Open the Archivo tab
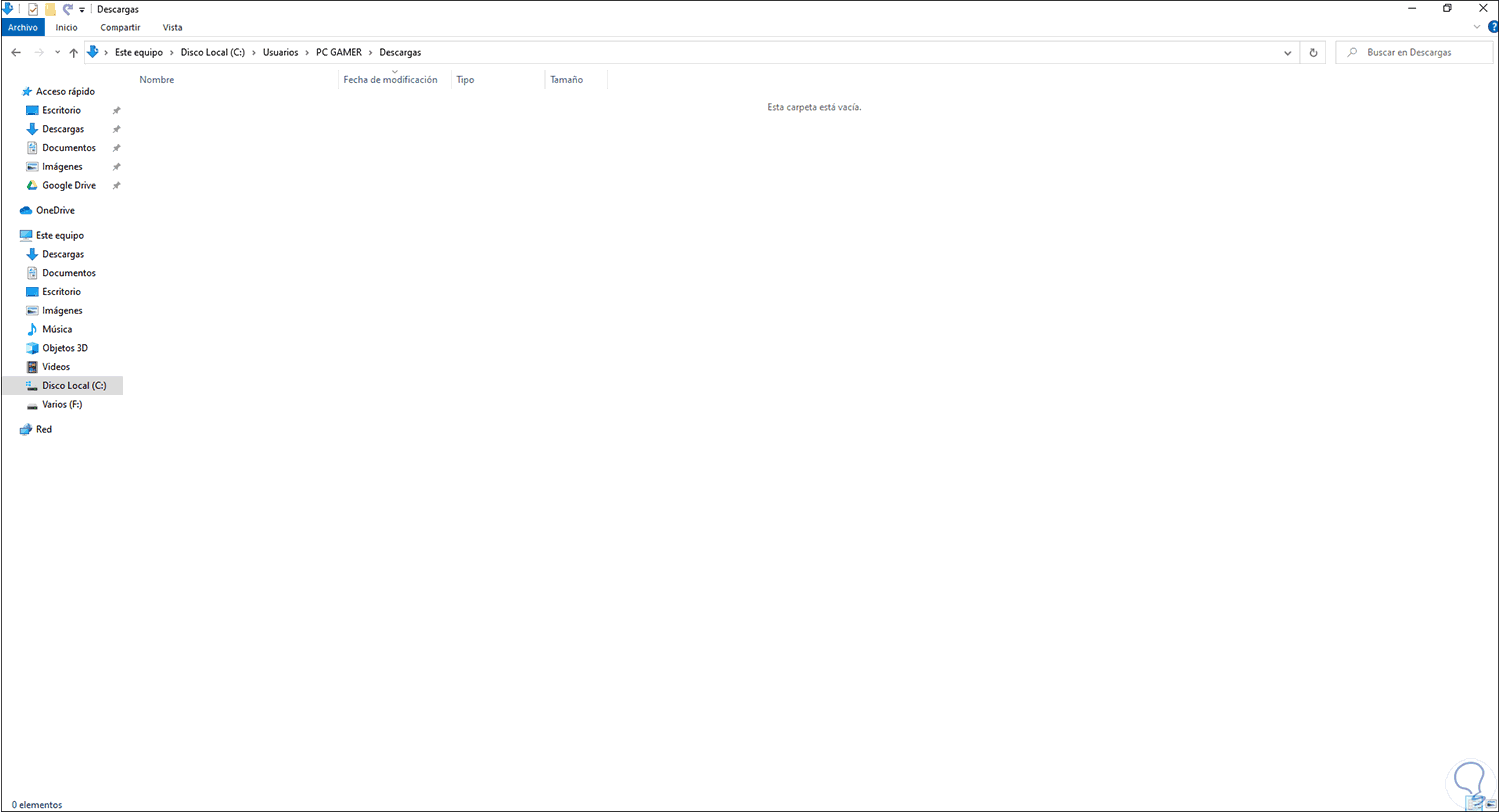 point(22,27)
